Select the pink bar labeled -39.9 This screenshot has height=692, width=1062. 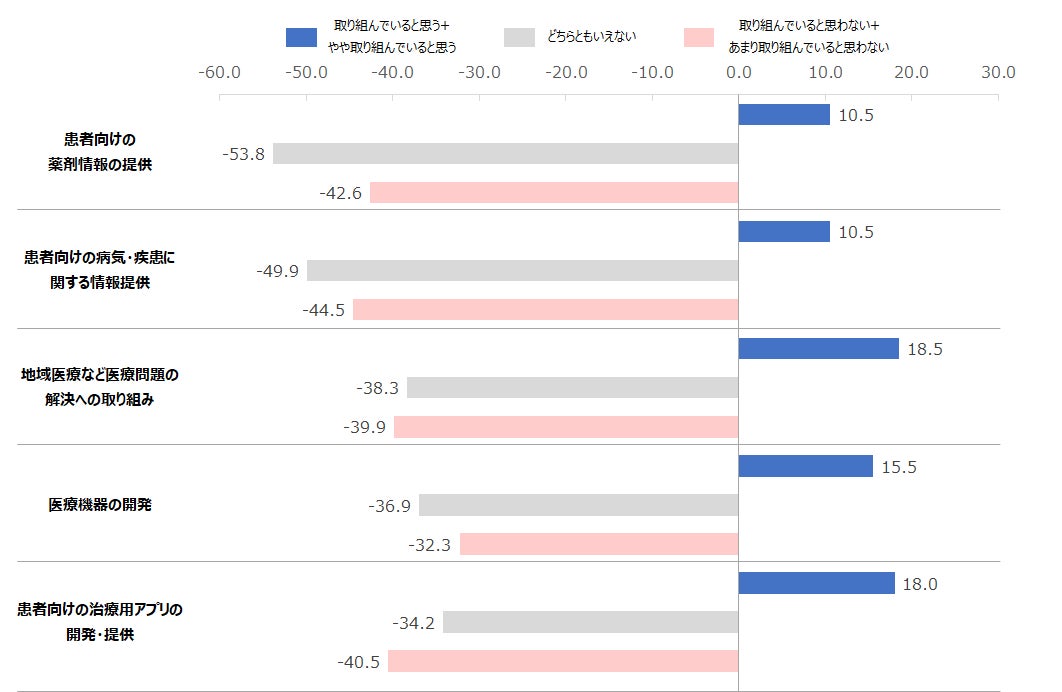pos(565,427)
